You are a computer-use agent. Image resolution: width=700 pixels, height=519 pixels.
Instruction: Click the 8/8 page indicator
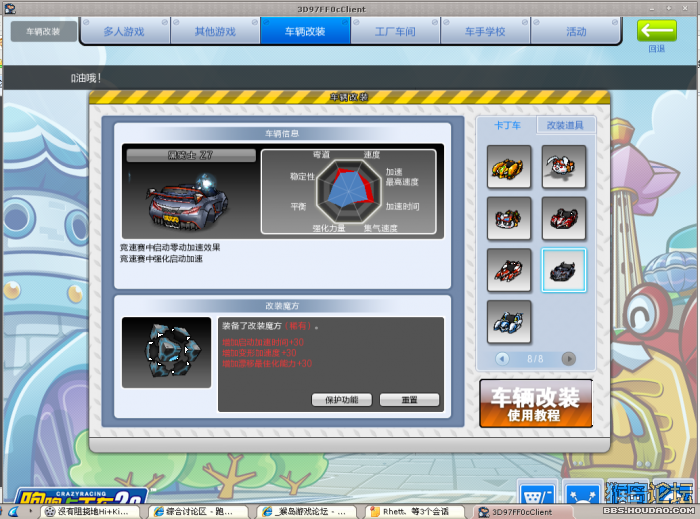(535, 359)
